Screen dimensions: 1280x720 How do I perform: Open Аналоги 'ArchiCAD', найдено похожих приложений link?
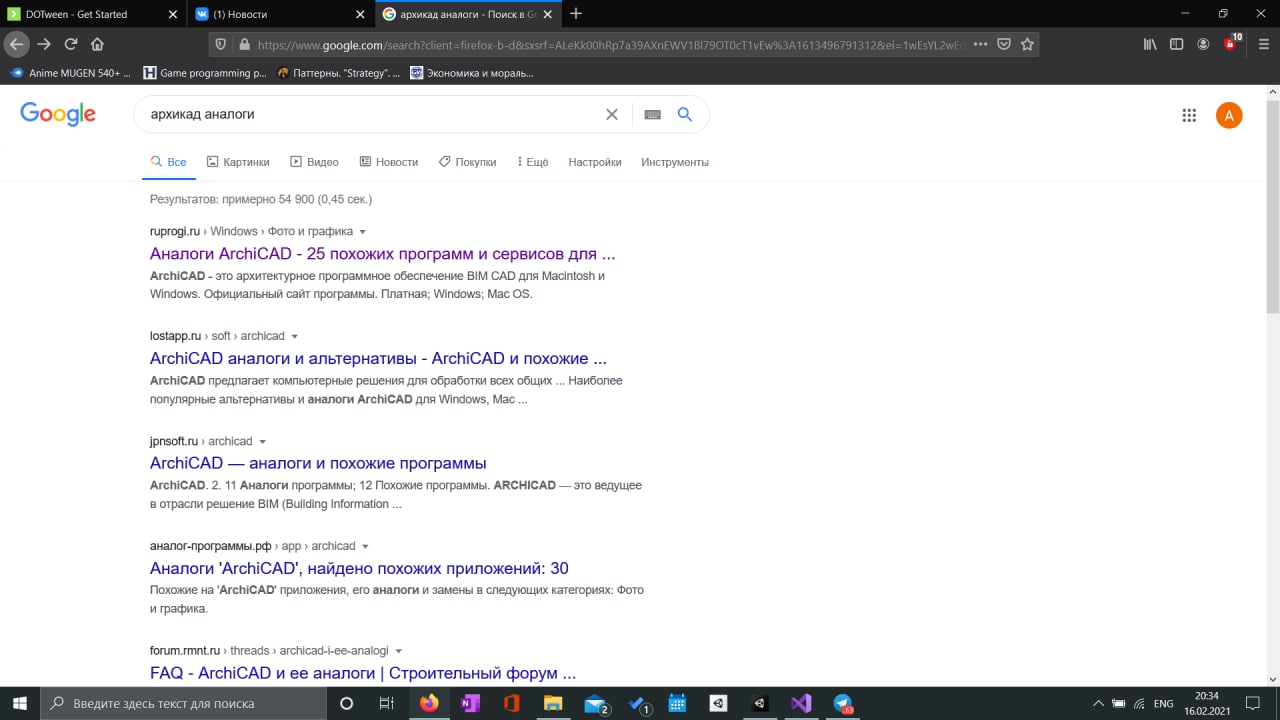click(359, 568)
